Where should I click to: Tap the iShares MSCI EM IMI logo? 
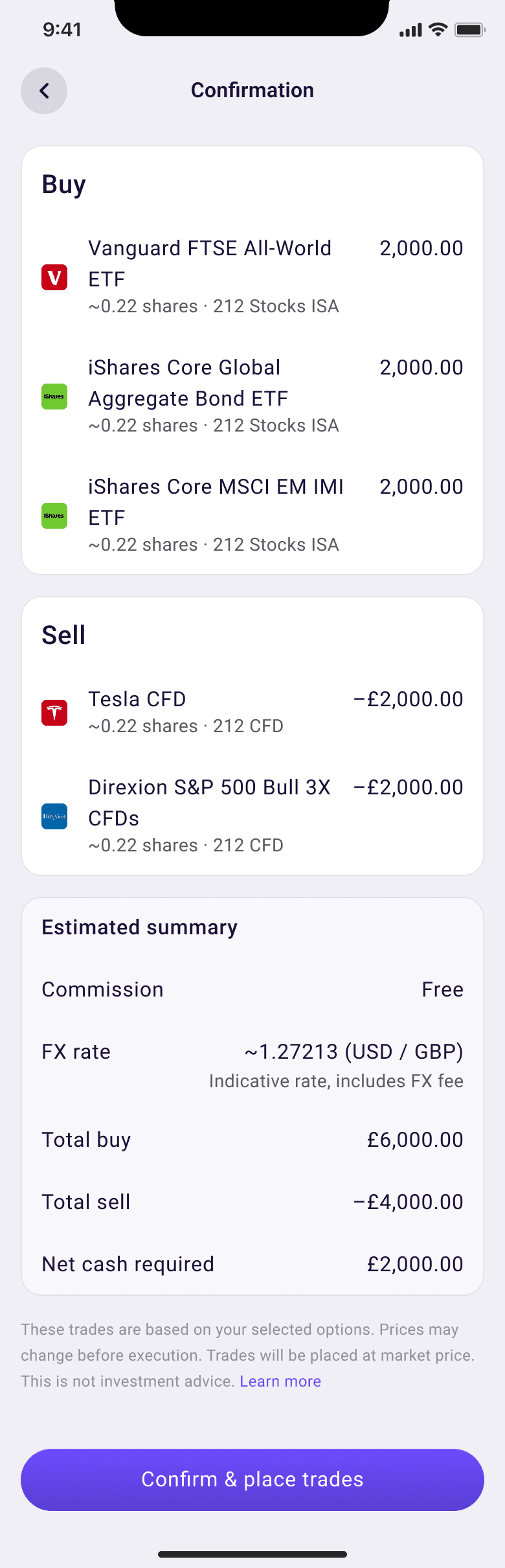[54, 516]
